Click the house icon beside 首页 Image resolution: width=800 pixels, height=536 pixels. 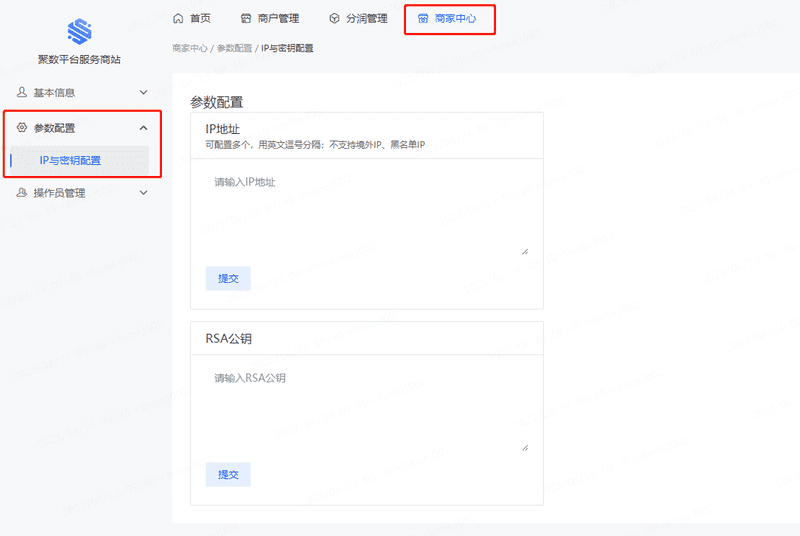(178, 18)
